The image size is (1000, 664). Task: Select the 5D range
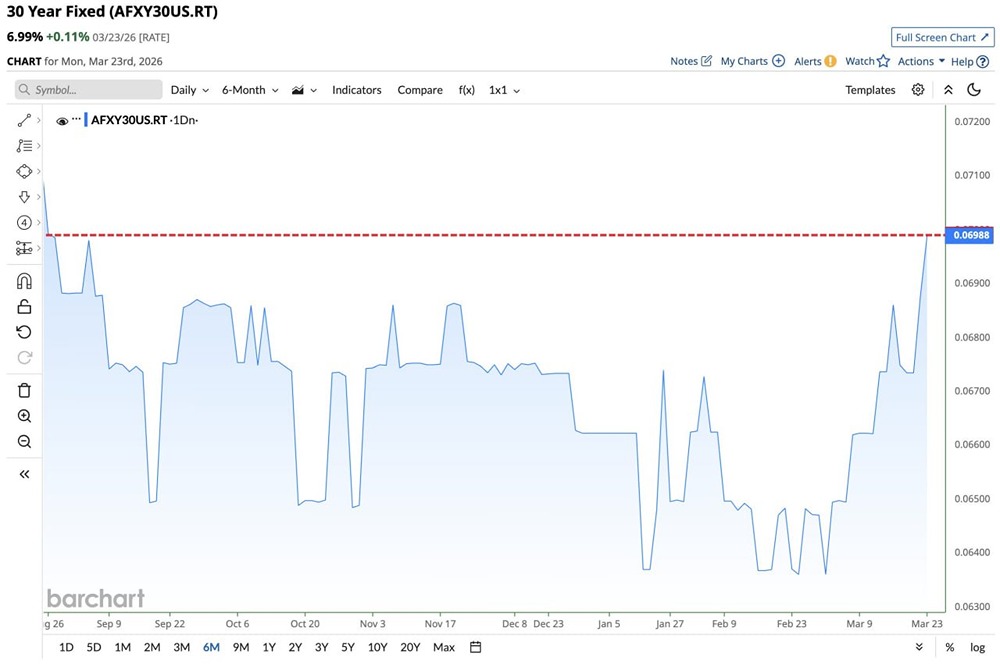pos(94,647)
